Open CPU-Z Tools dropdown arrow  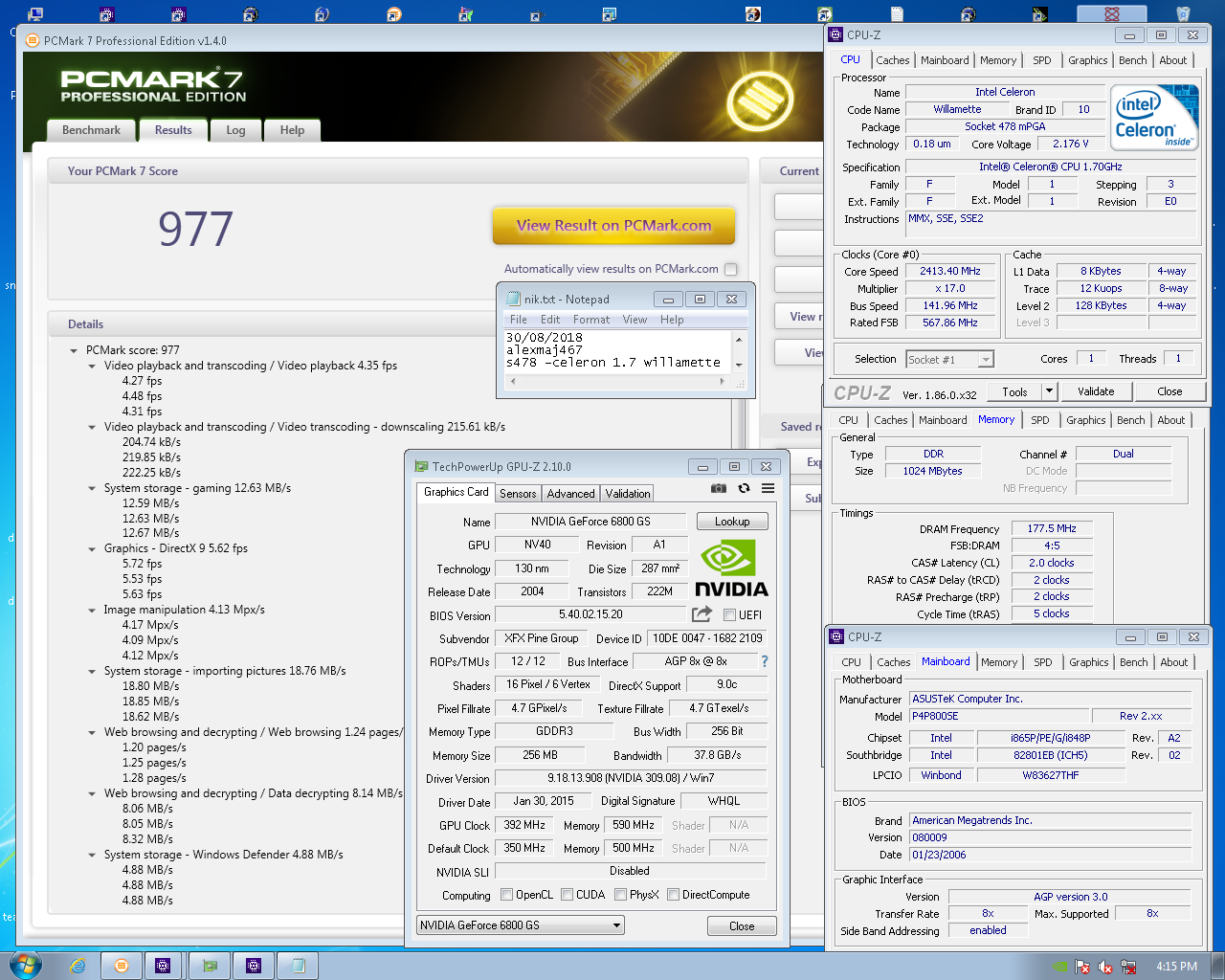pos(1049,390)
